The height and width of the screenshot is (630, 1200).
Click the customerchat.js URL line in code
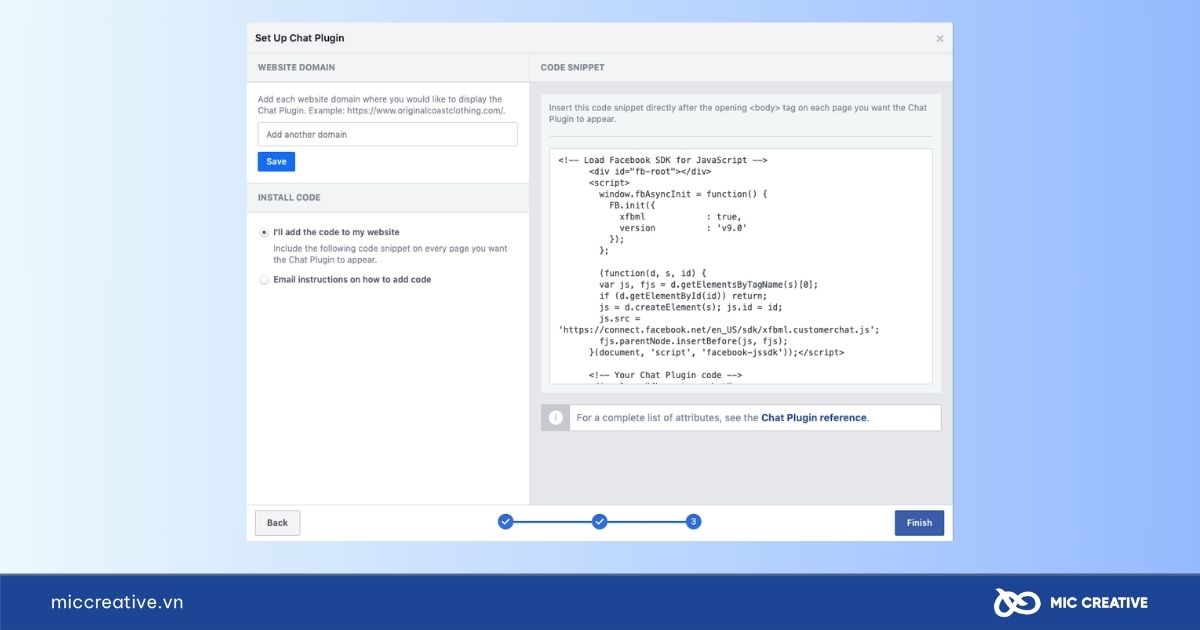click(718, 329)
